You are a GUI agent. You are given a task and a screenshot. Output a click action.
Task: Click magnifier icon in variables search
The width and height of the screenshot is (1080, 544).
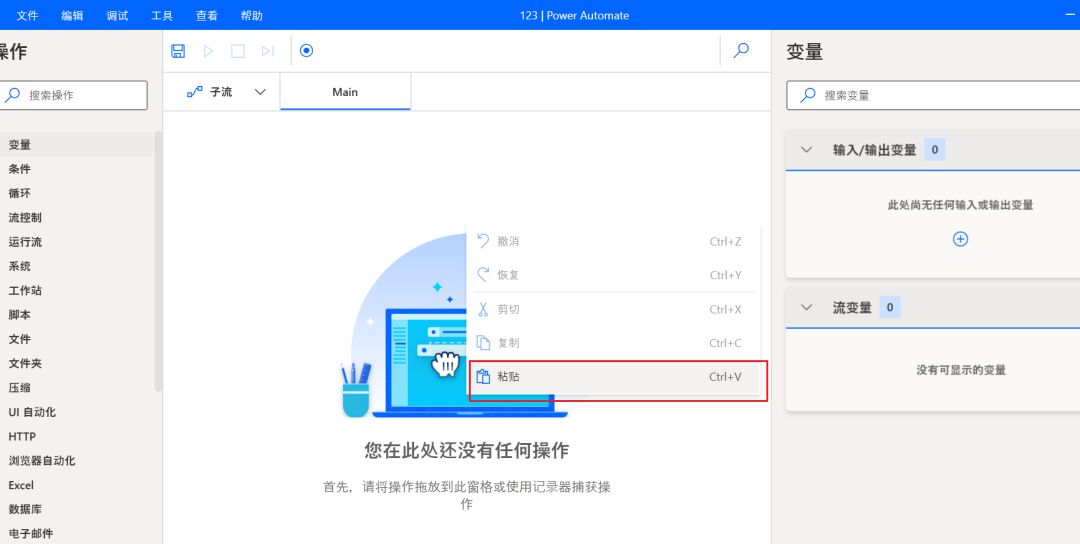(807, 95)
